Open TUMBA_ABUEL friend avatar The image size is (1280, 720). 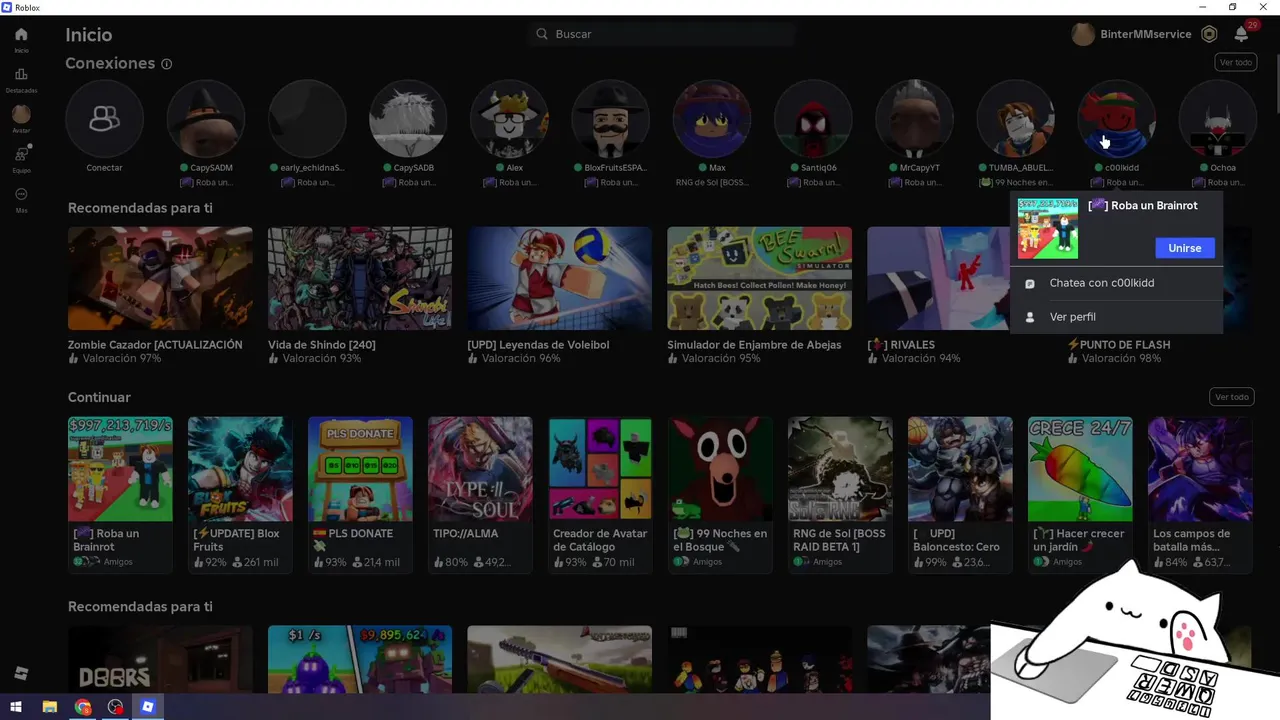click(x=1015, y=119)
